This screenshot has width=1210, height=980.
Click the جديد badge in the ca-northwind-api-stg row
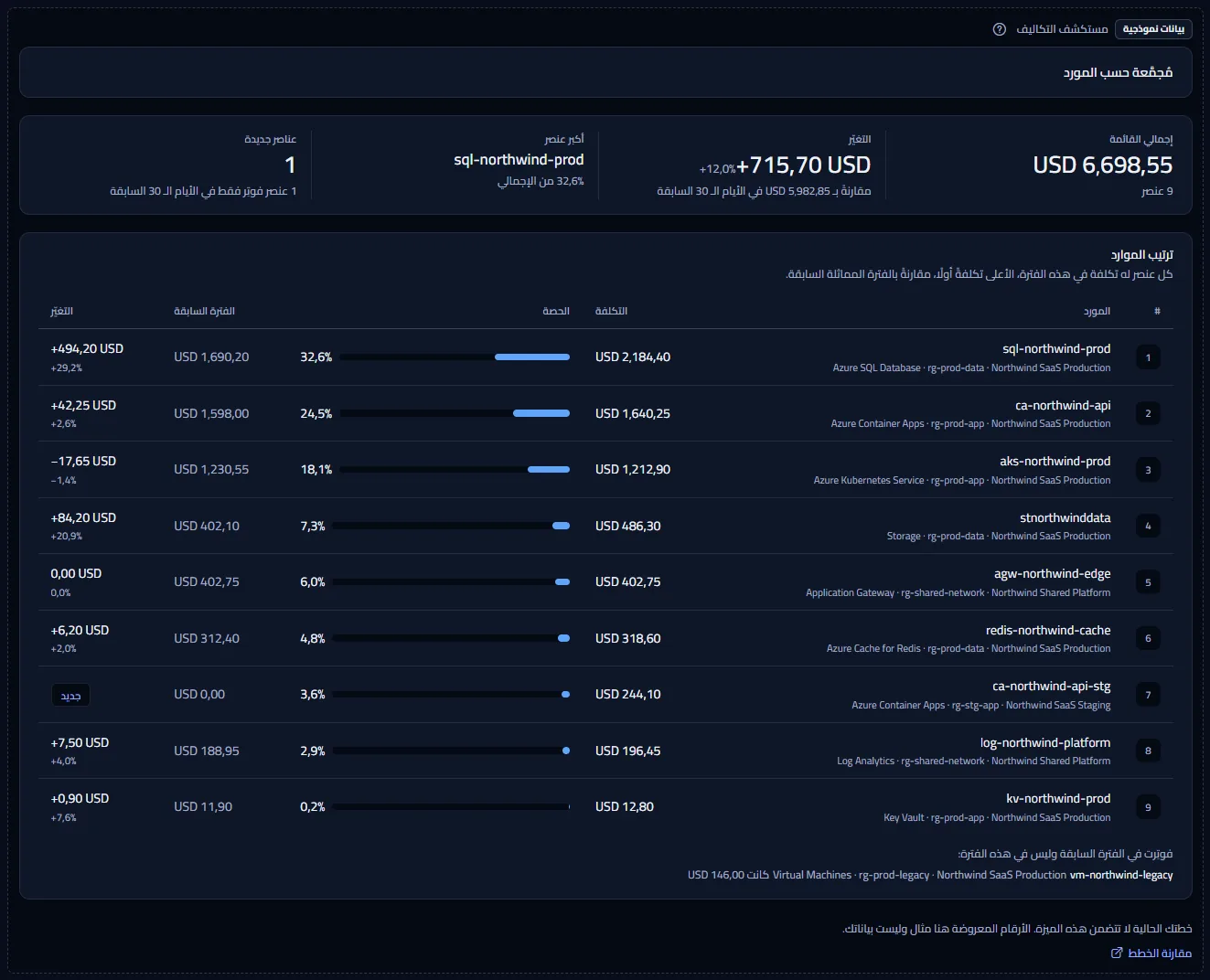click(x=70, y=696)
